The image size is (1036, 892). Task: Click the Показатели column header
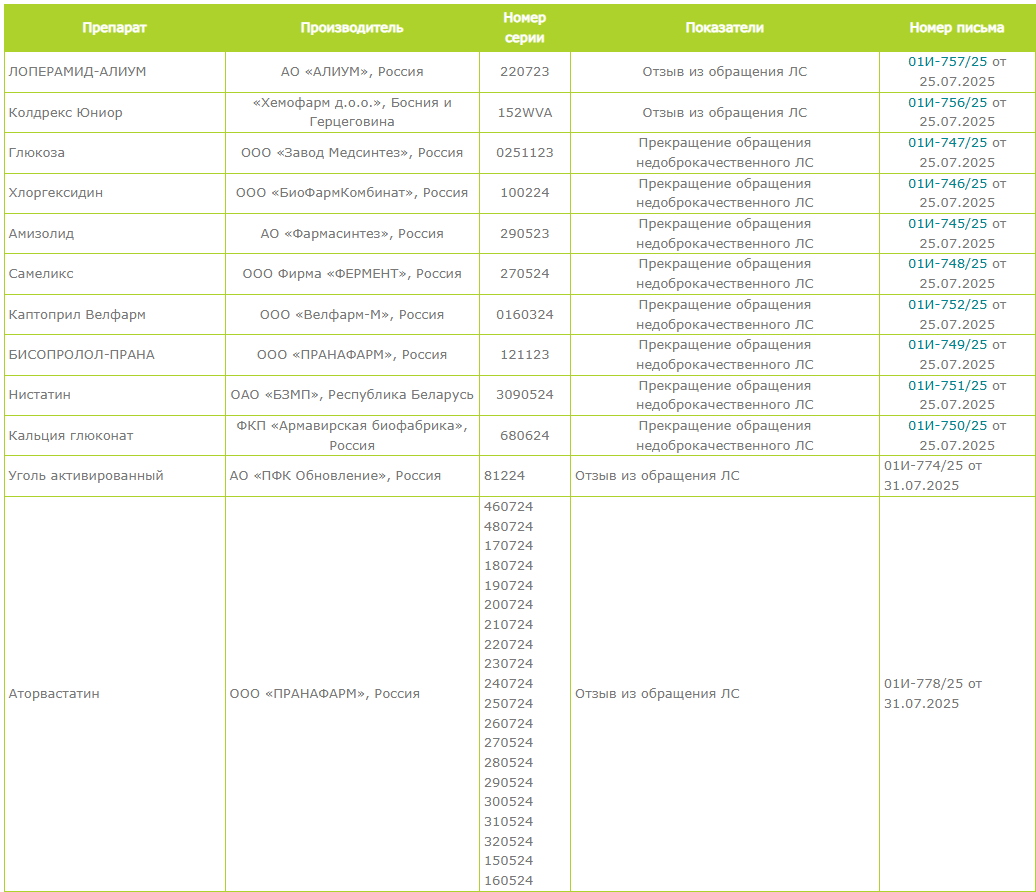[724, 28]
